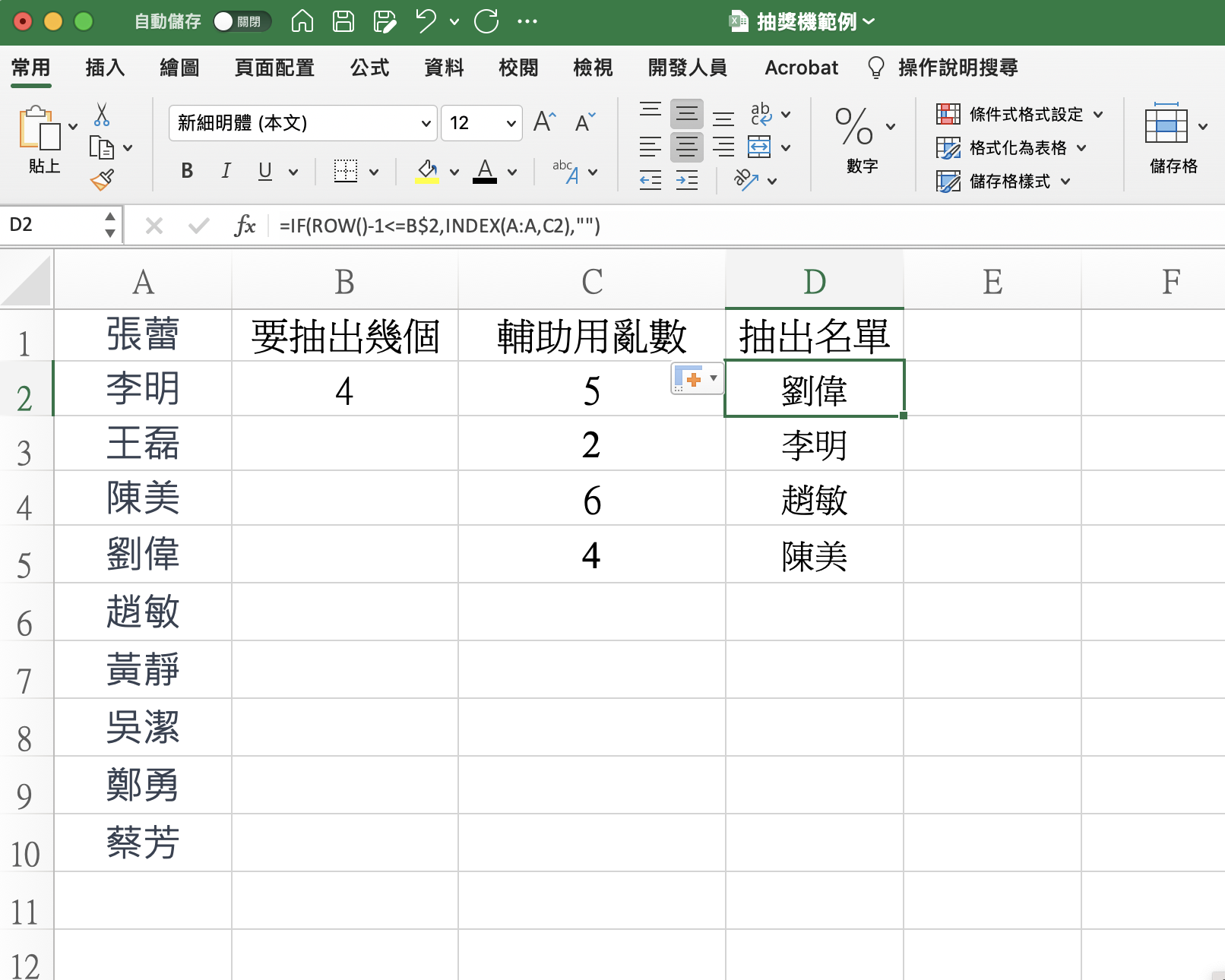The height and width of the screenshot is (980, 1225).
Task: Click the Home icon in title bar
Action: pyautogui.click(x=302, y=21)
